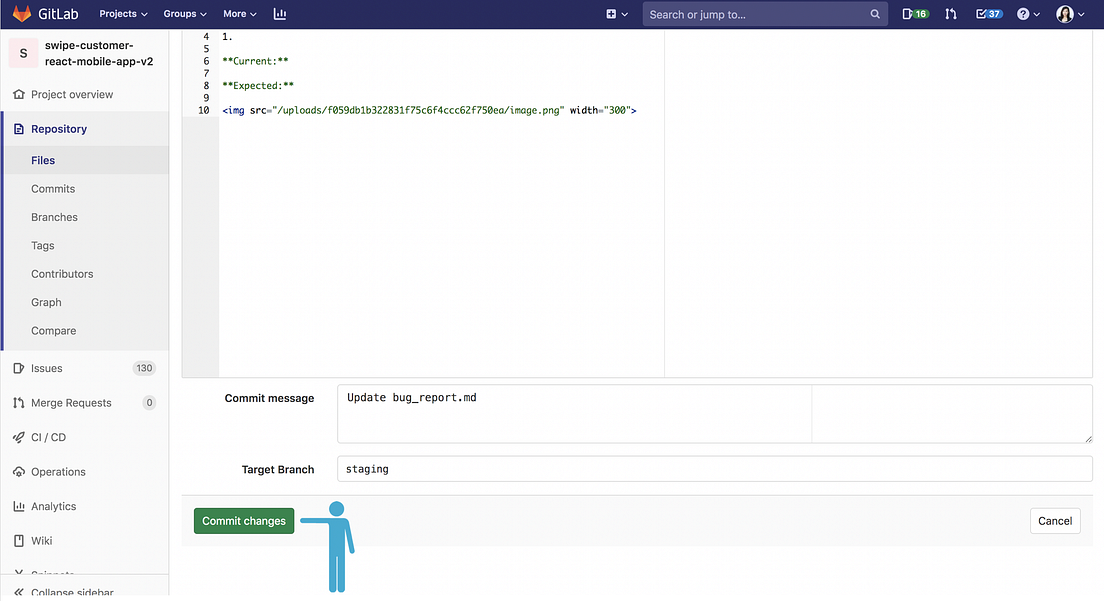Open swipe-customer-react-mobile-app-v2 project link

pos(99,53)
